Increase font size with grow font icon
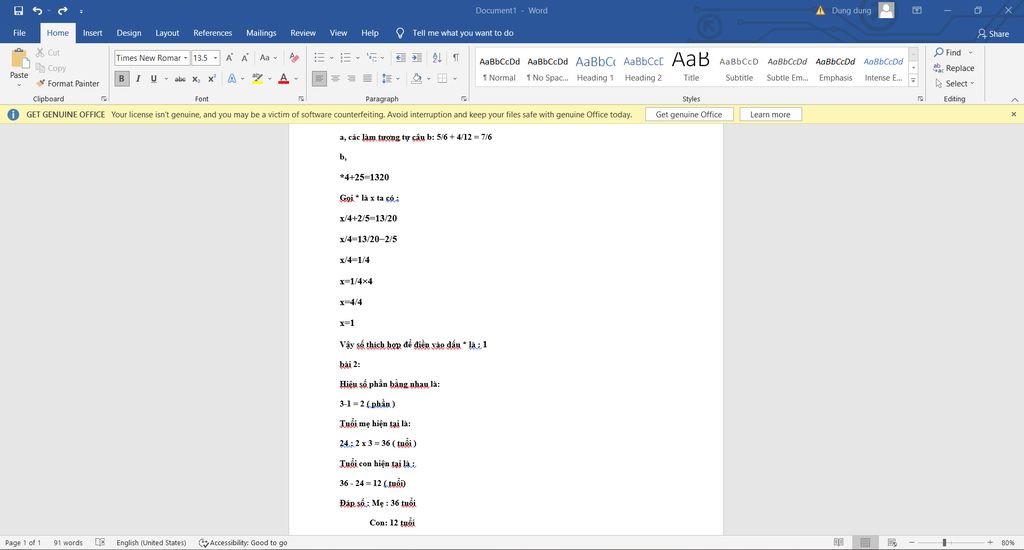 [229, 57]
